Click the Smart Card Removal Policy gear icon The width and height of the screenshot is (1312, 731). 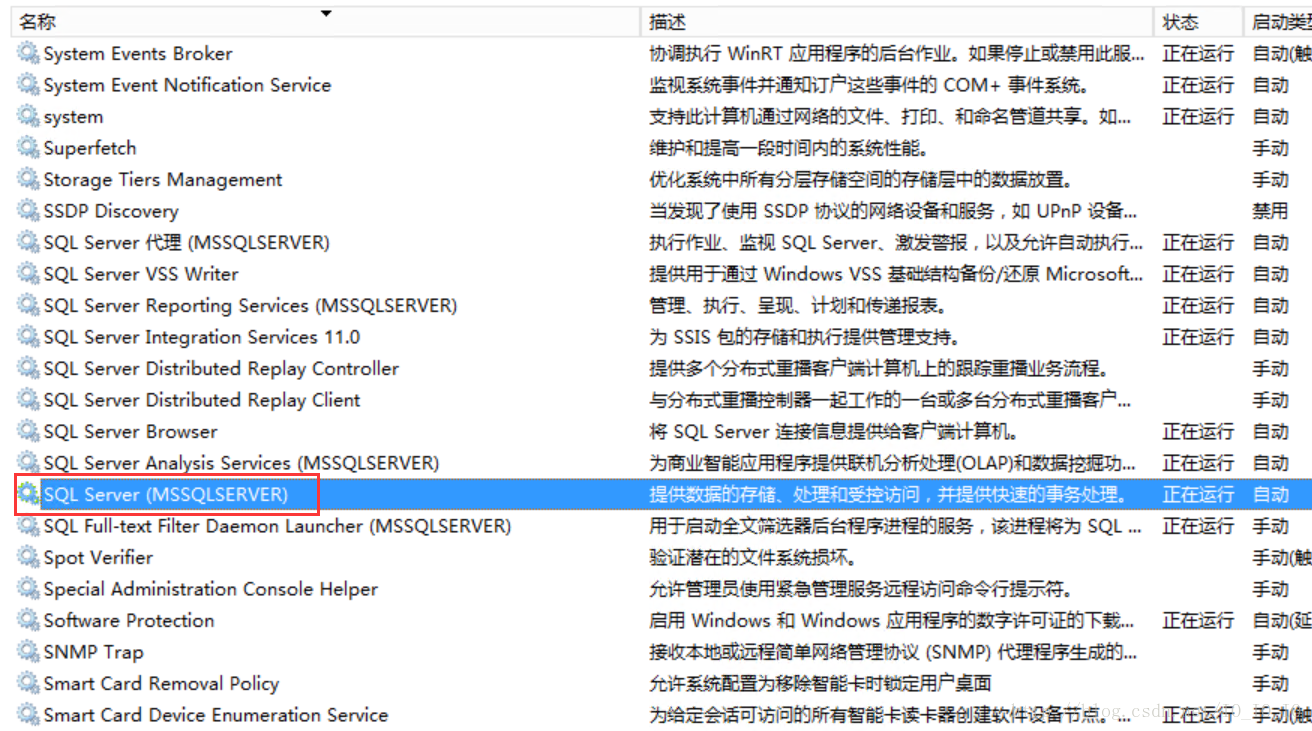pyautogui.click(x=28, y=683)
